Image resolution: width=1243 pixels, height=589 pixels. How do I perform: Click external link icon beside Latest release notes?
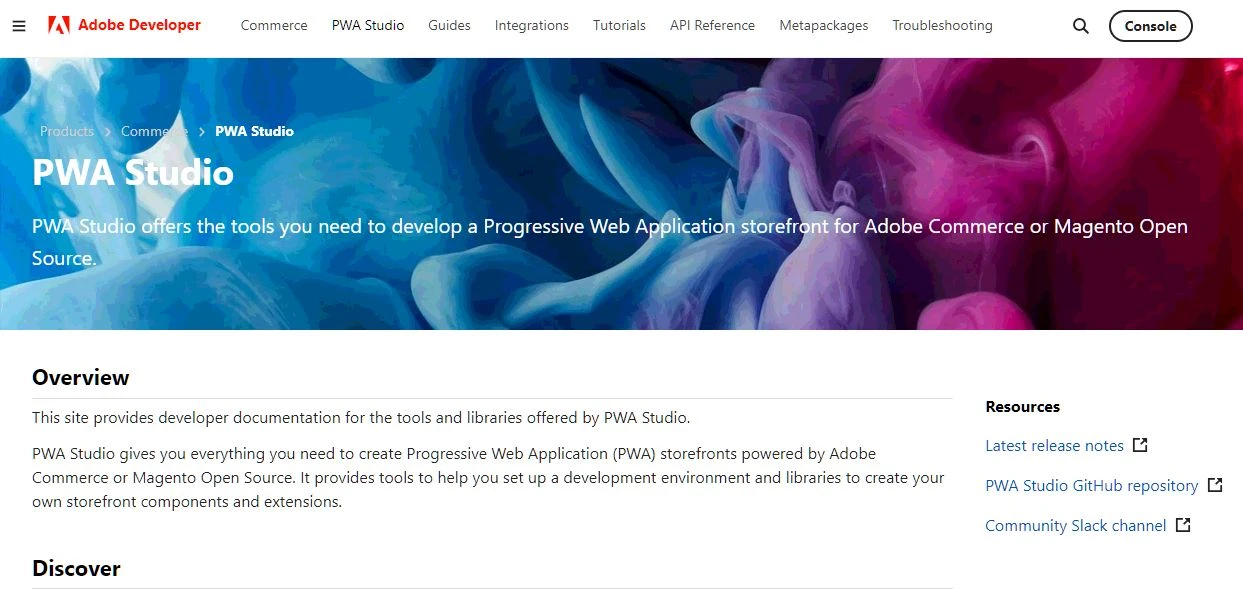click(1140, 445)
